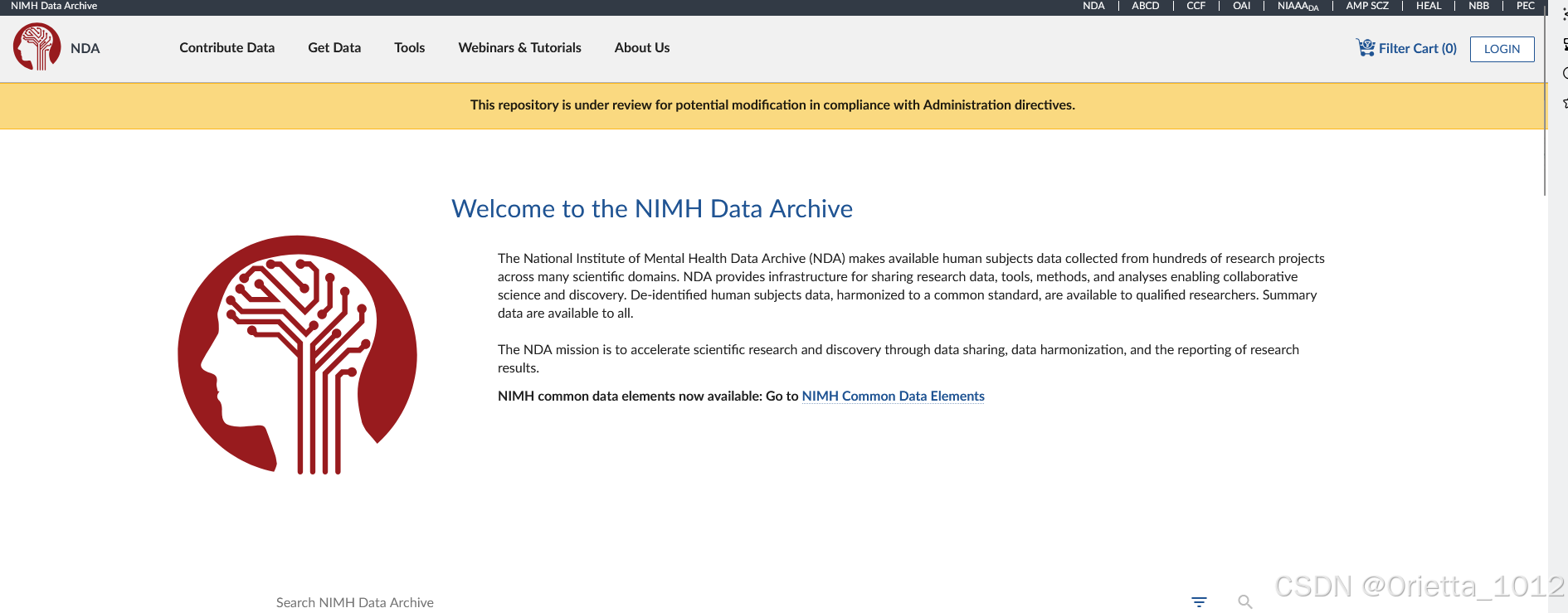Go to the ABCD site link
The height and width of the screenshot is (613, 1568).
pyautogui.click(x=1145, y=6)
